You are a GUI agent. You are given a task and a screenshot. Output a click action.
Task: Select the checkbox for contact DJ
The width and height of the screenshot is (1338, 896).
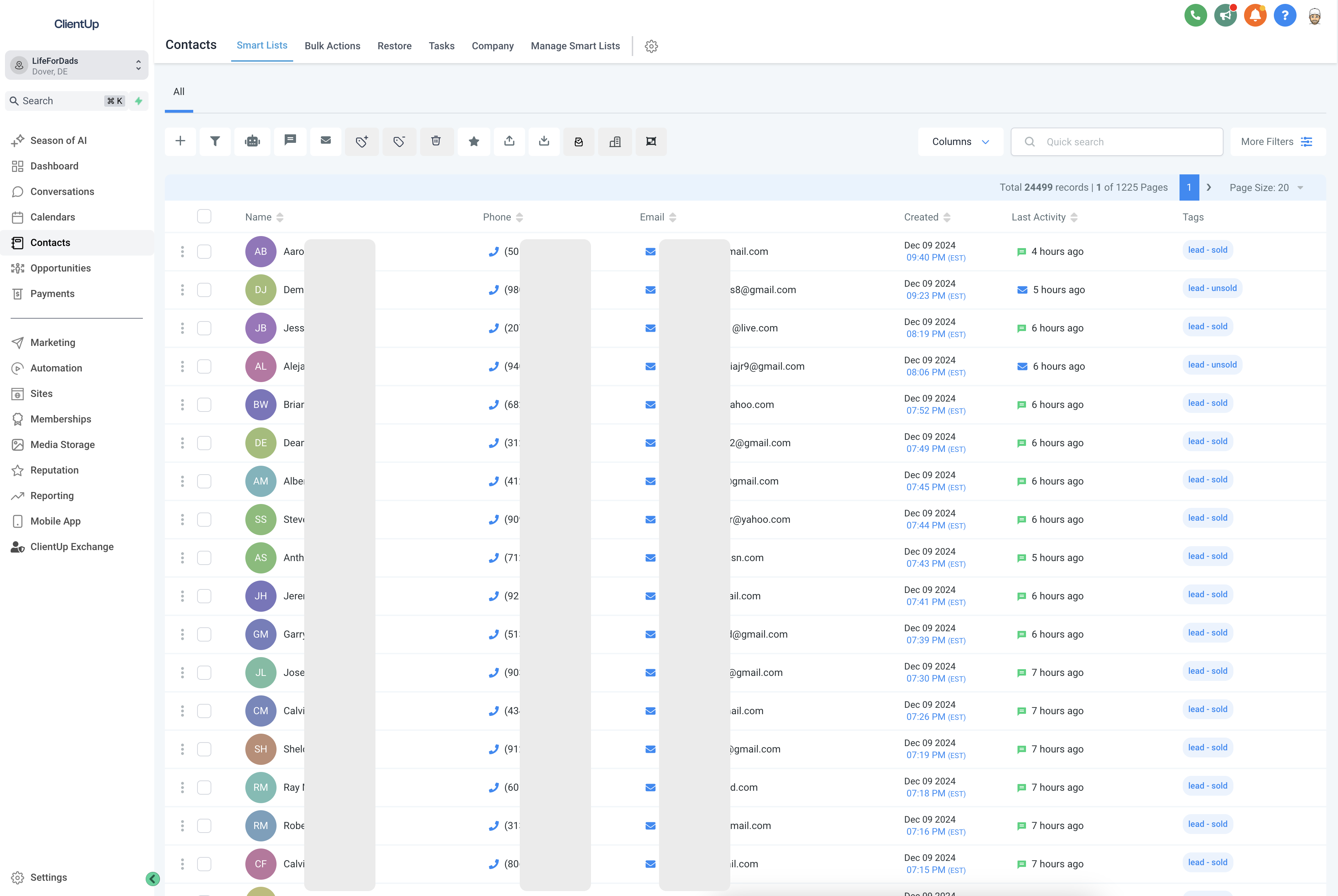(204, 290)
